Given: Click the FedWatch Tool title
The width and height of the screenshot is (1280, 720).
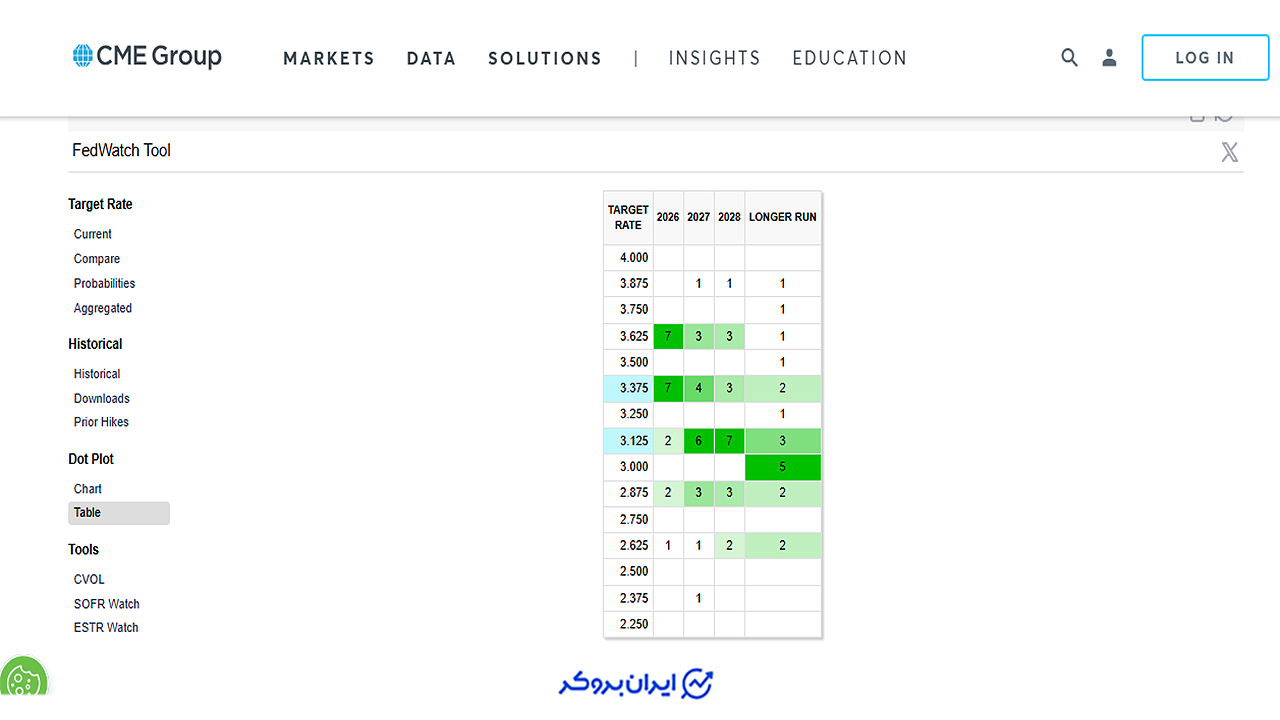Looking at the screenshot, I should (121, 151).
